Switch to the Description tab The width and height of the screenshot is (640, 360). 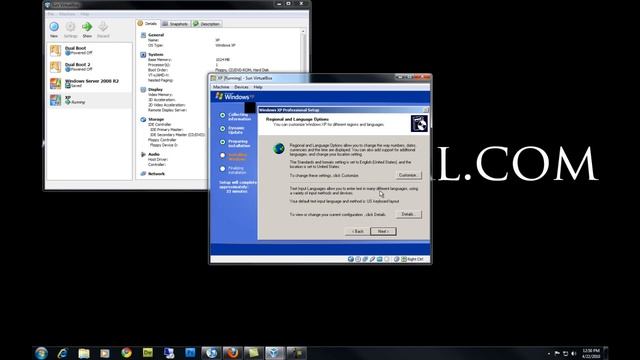[207, 24]
